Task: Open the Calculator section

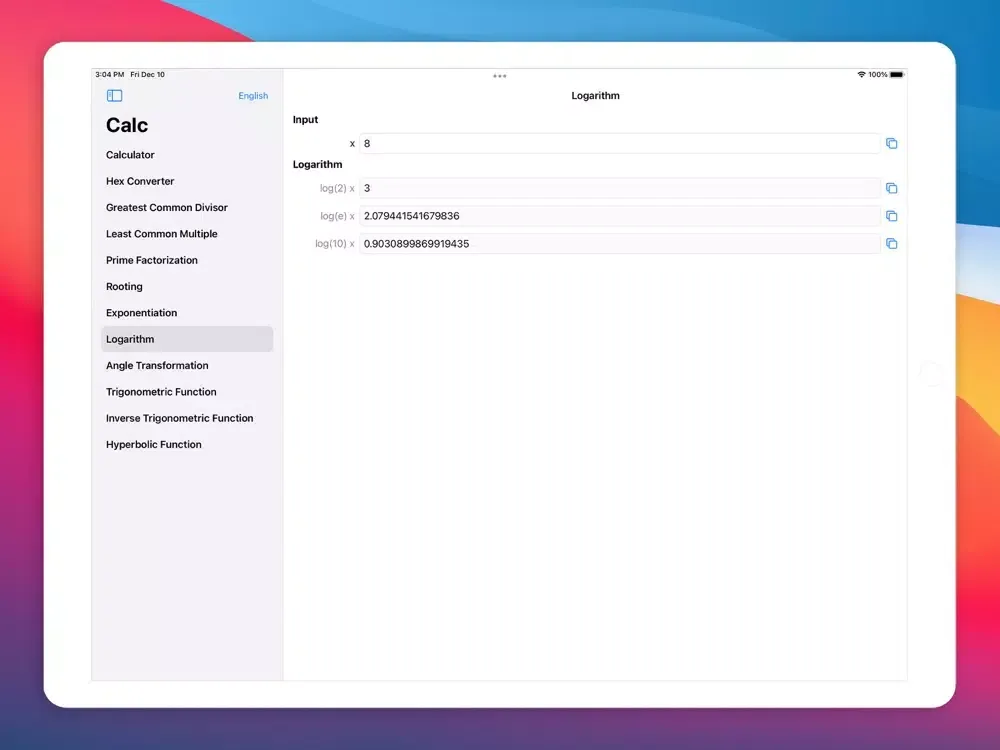Action: [187, 155]
